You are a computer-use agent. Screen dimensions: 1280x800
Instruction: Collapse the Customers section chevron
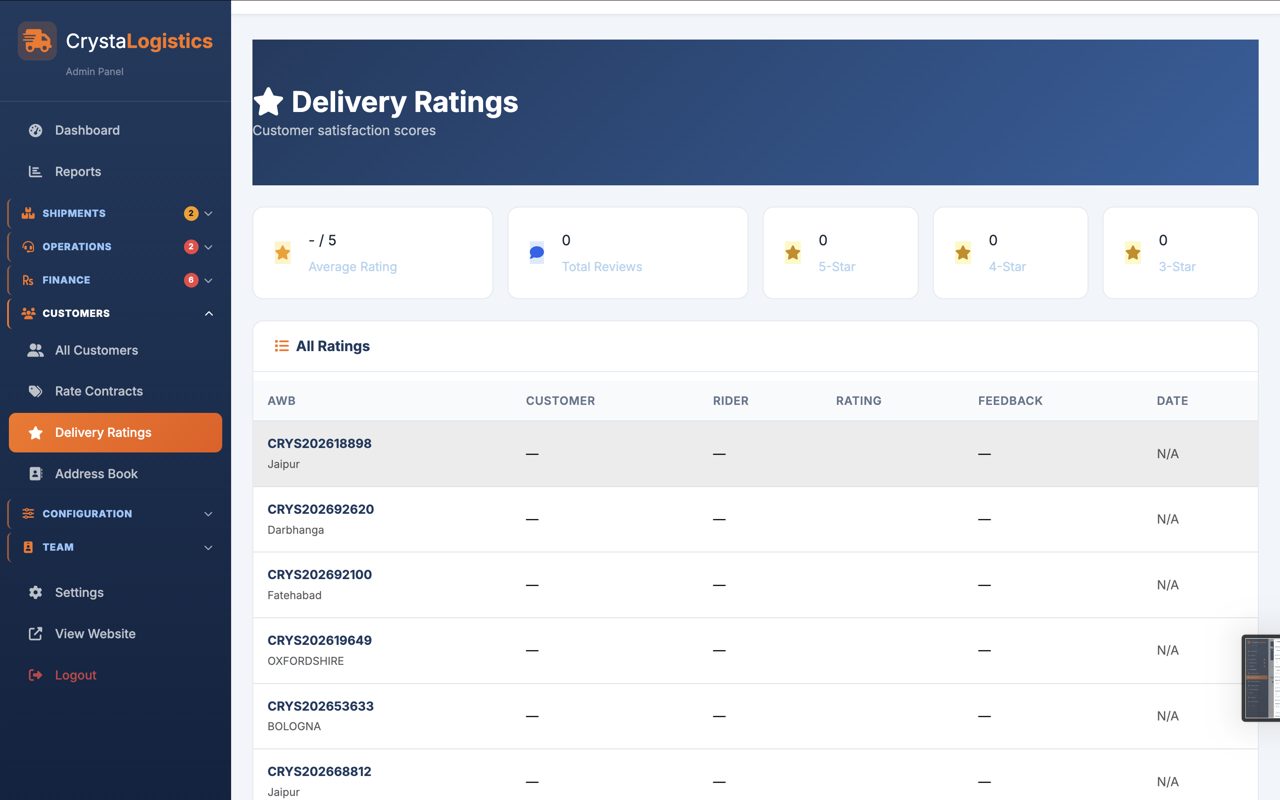click(x=208, y=314)
